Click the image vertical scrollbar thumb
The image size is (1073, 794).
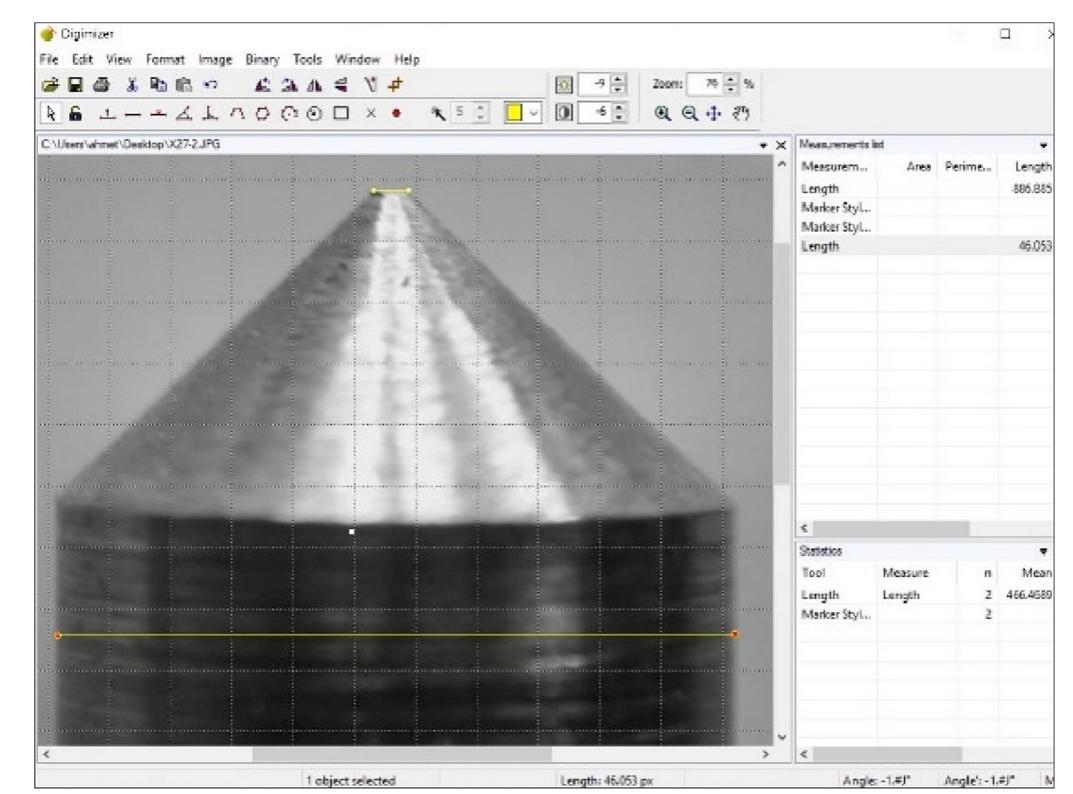tap(782, 363)
